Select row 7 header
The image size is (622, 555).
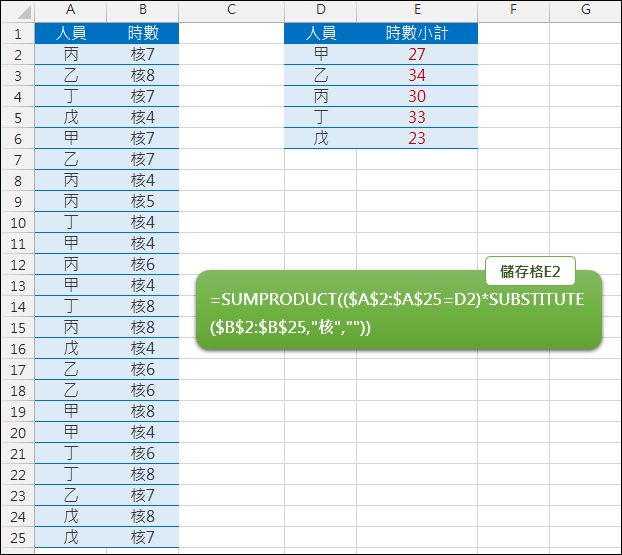click(18, 159)
